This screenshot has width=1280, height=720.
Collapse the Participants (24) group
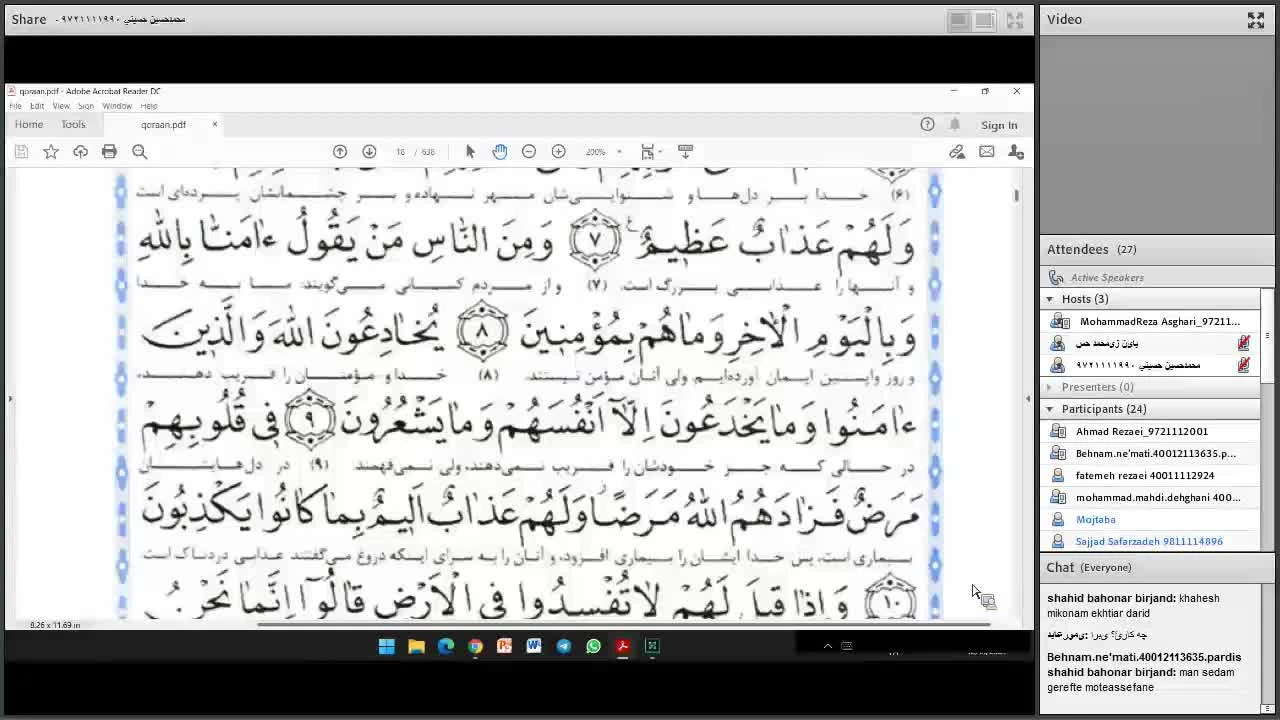click(1050, 409)
